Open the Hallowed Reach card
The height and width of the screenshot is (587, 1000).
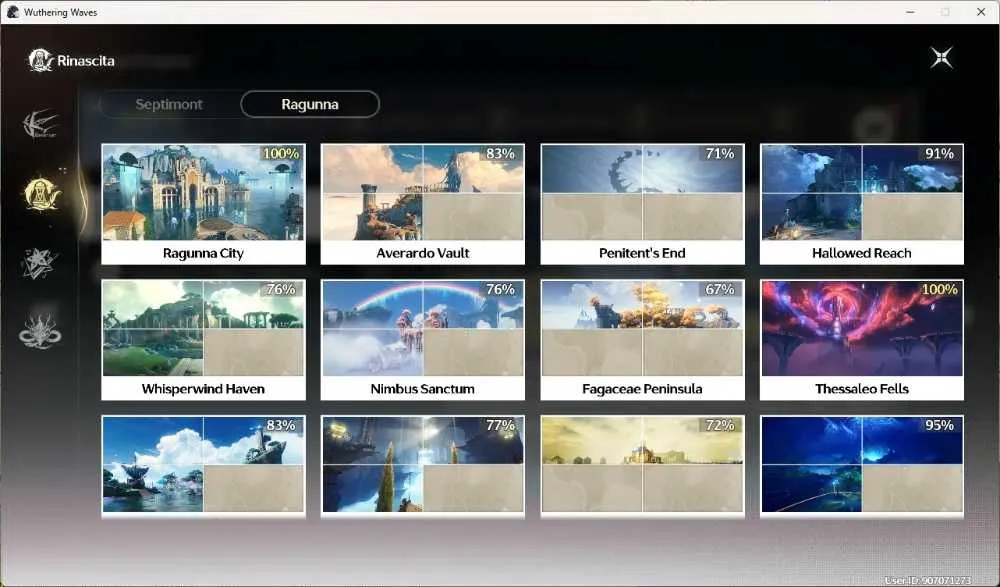[x=862, y=204]
